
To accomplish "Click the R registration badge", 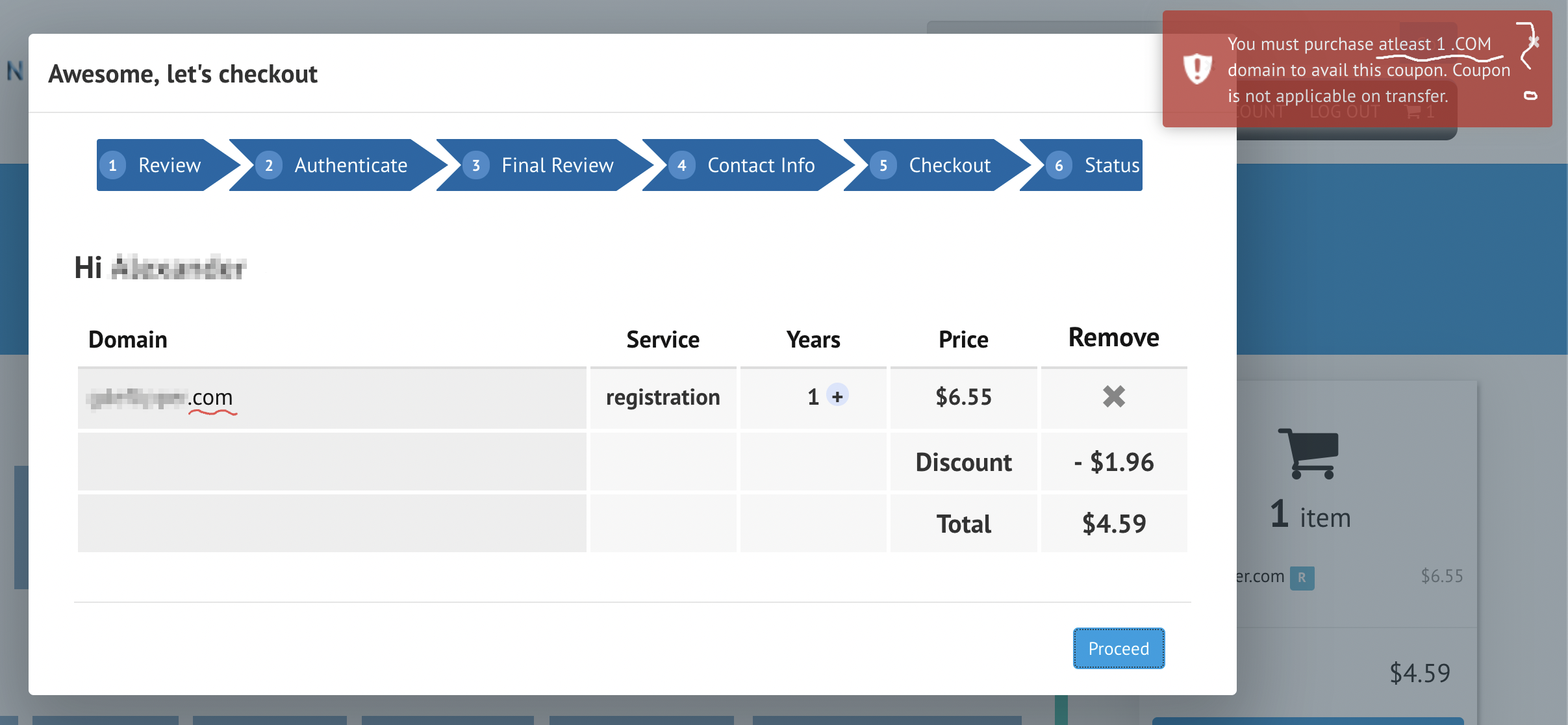I will 1301,577.
